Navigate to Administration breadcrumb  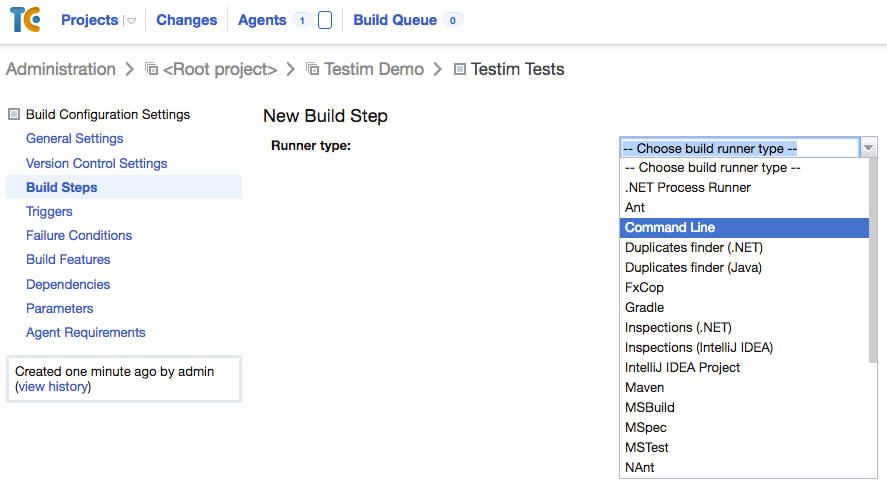click(61, 69)
